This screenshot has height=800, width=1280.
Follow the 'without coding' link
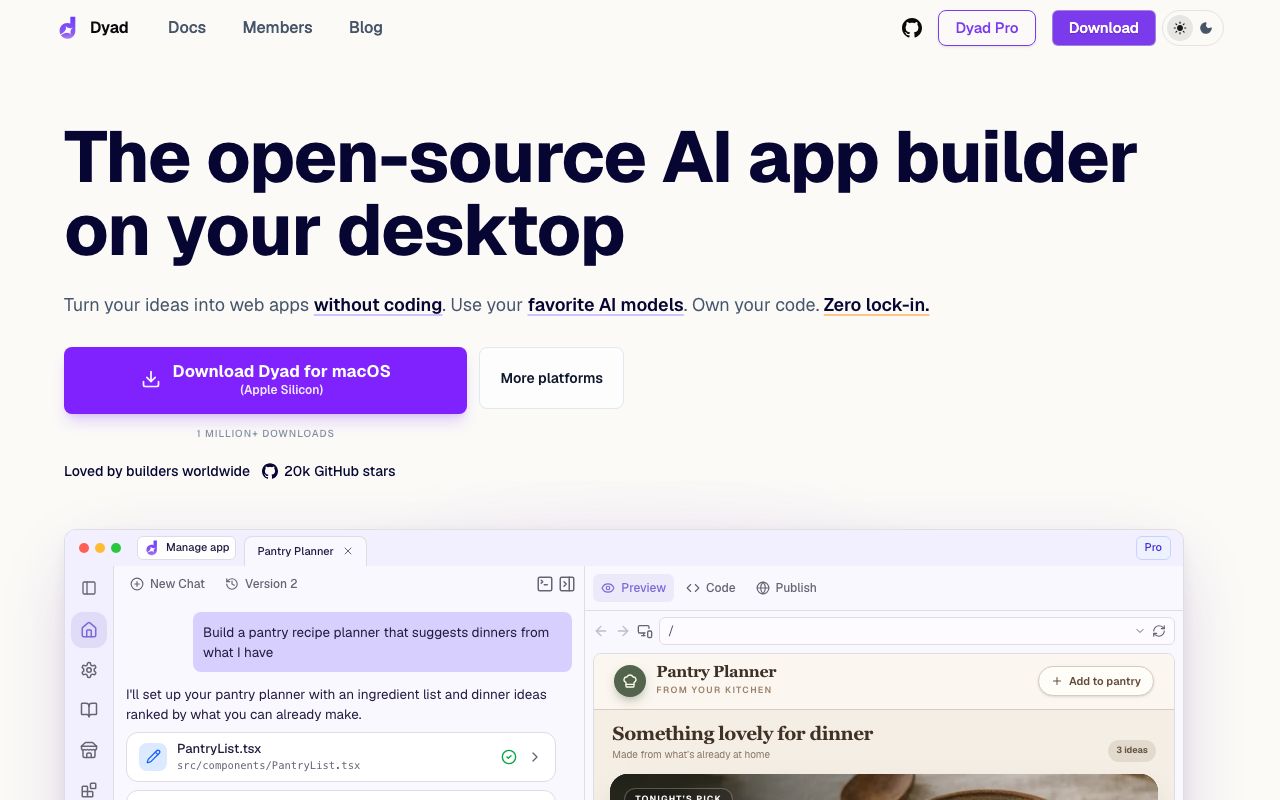(x=378, y=305)
